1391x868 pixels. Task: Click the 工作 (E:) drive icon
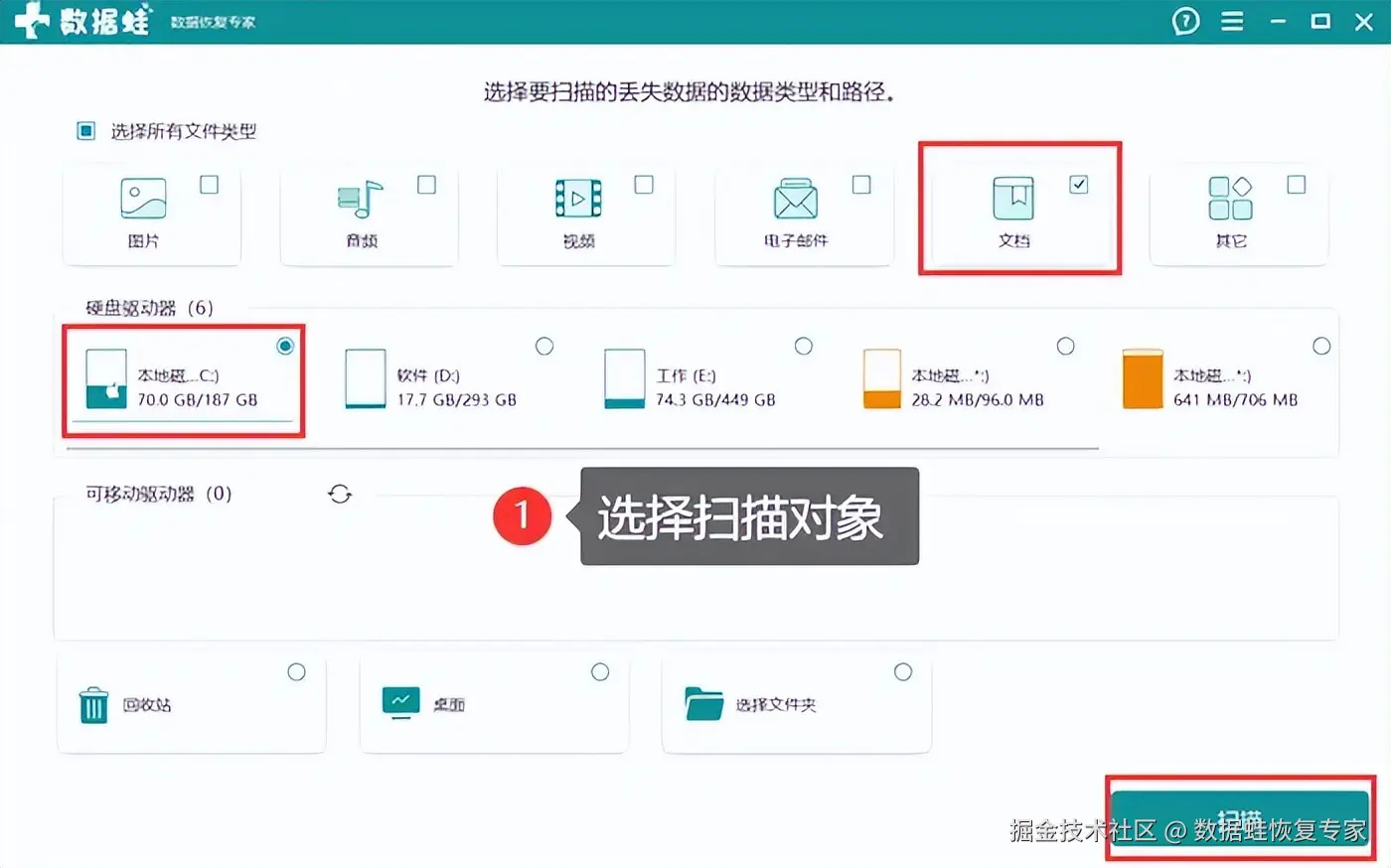pos(624,379)
